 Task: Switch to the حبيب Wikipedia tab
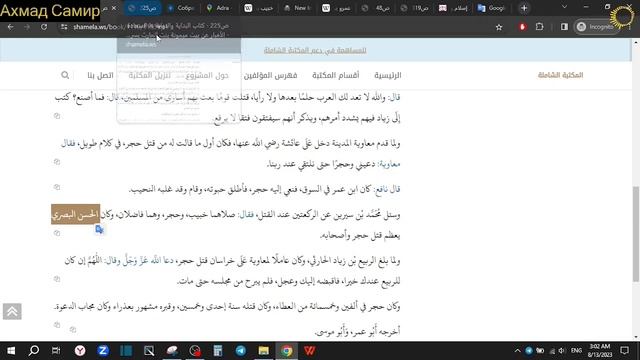(259, 8)
